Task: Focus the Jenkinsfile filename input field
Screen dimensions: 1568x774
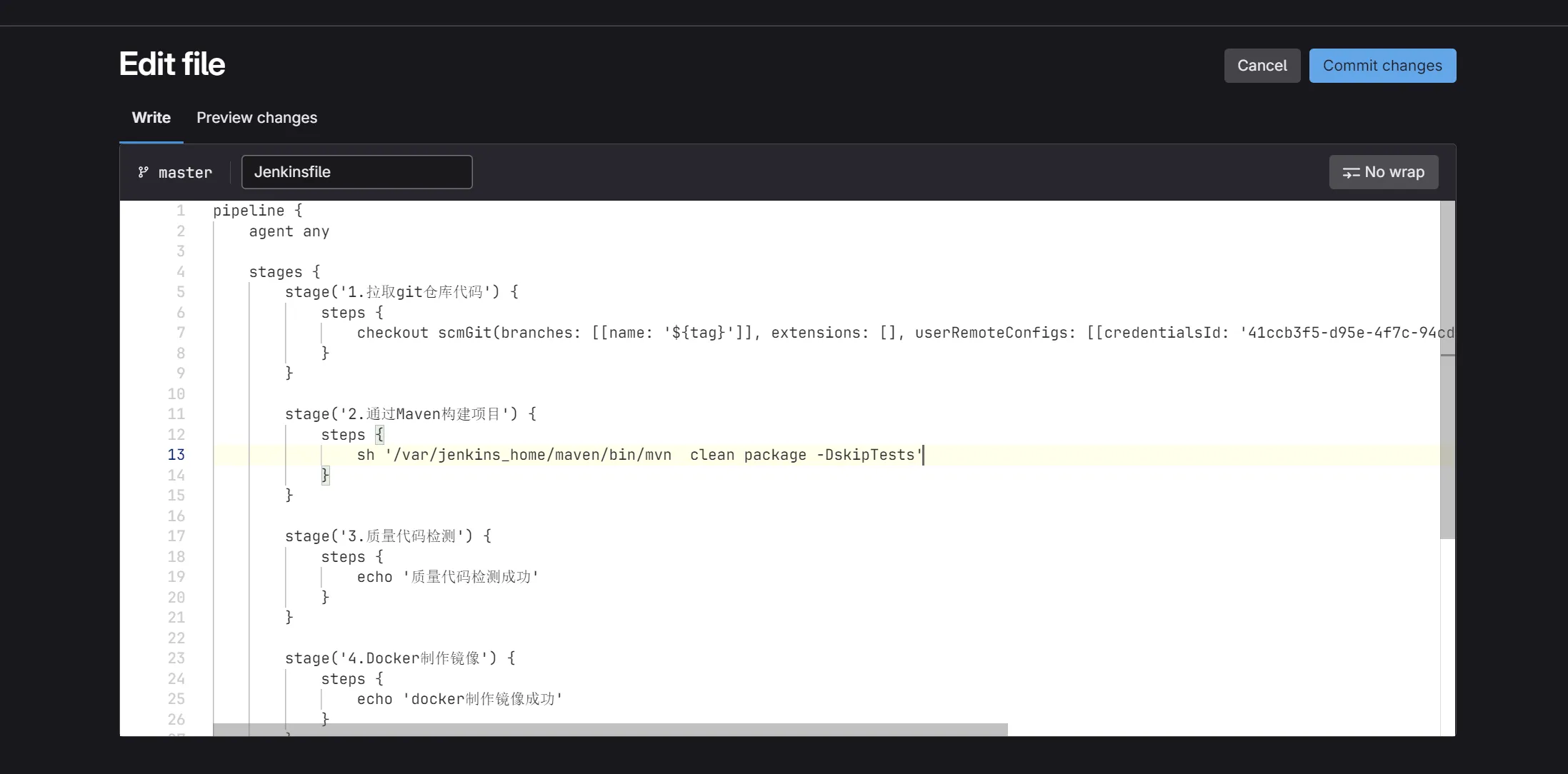Action: click(x=356, y=172)
